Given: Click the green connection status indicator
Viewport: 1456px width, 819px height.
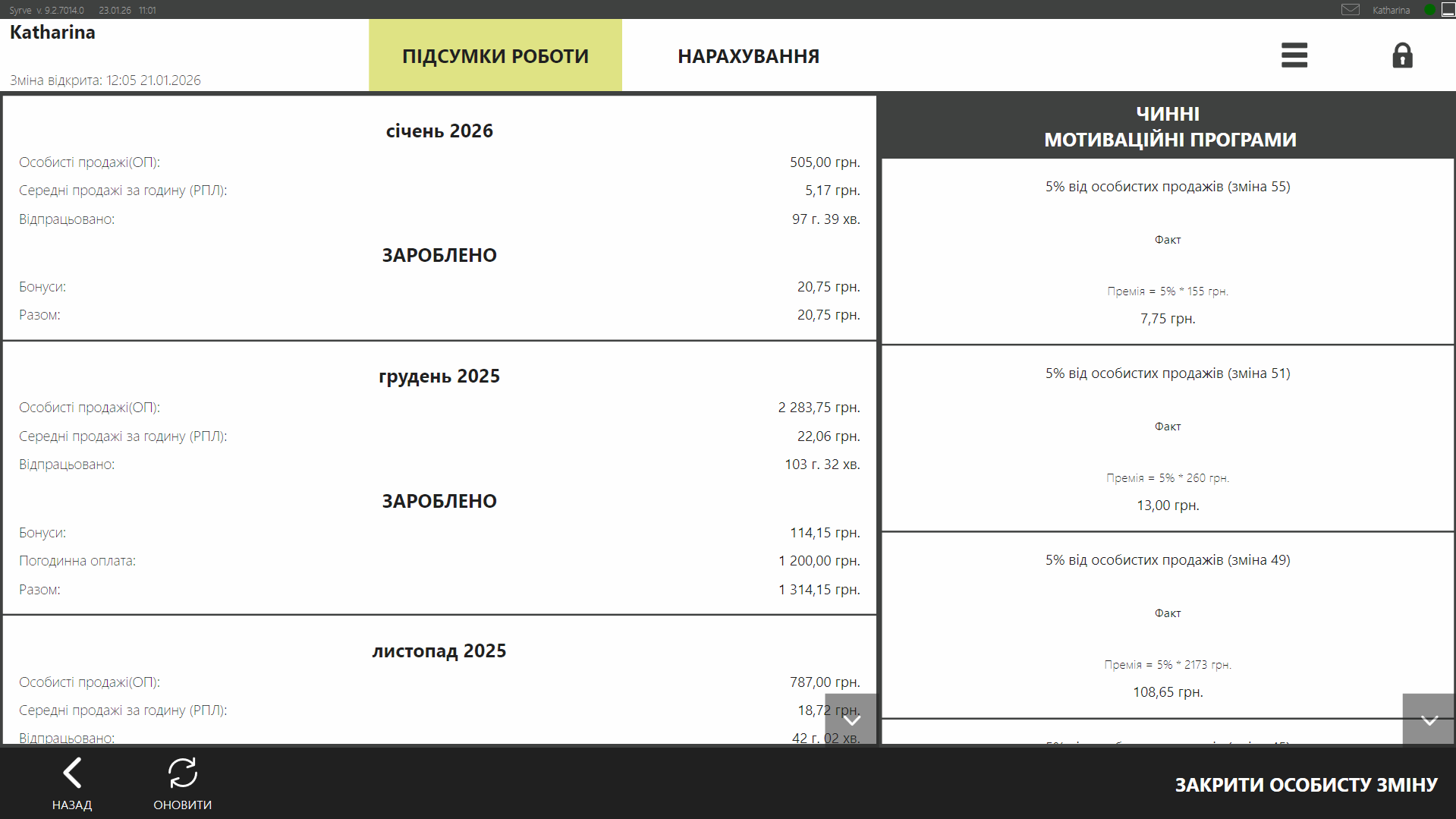Looking at the screenshot, I should tap(1429, 10).
